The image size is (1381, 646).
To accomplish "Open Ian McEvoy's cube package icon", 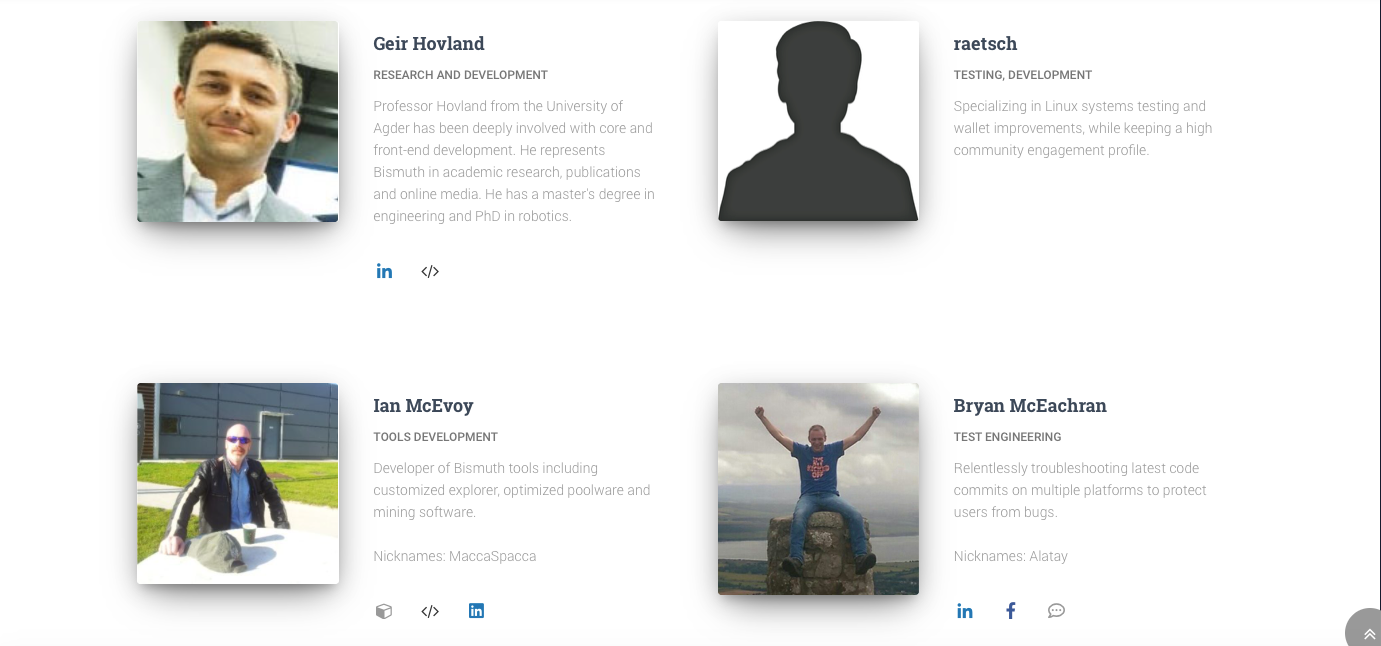I will tap(384, 611).
